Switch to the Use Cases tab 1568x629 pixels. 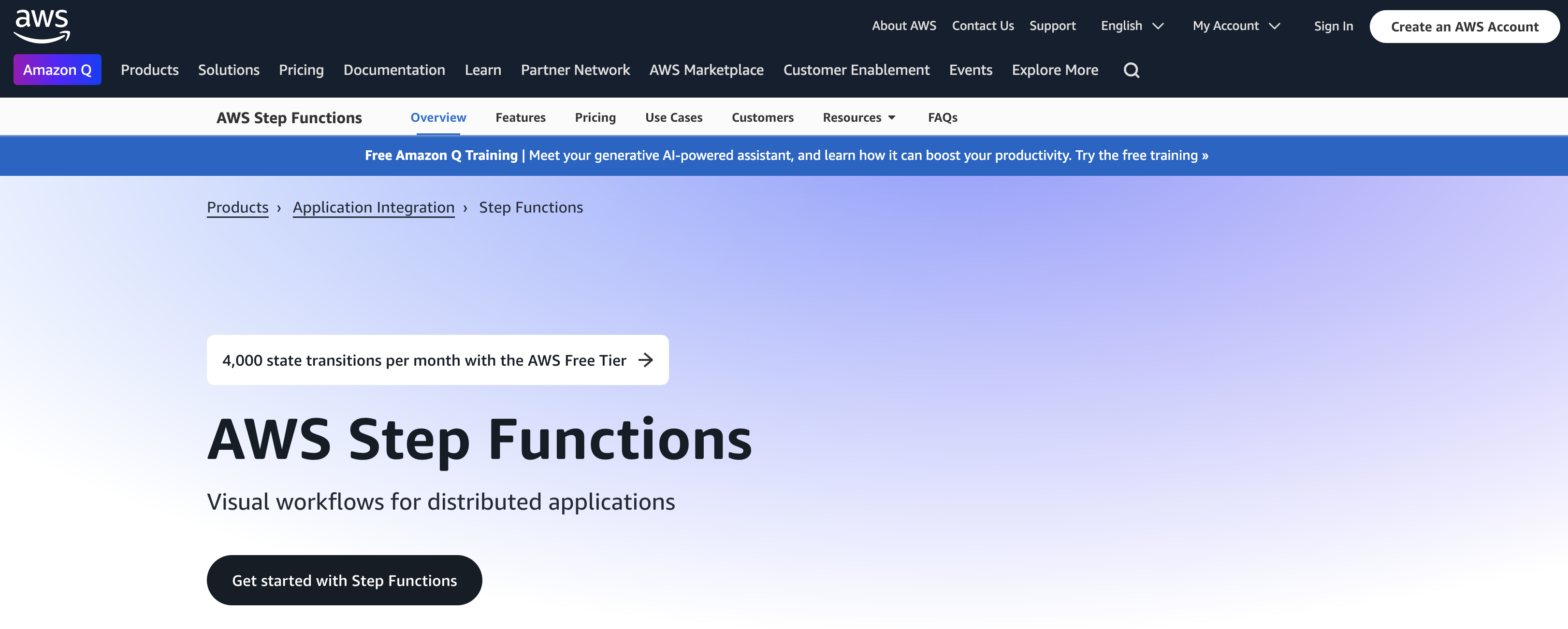(674, 117)
